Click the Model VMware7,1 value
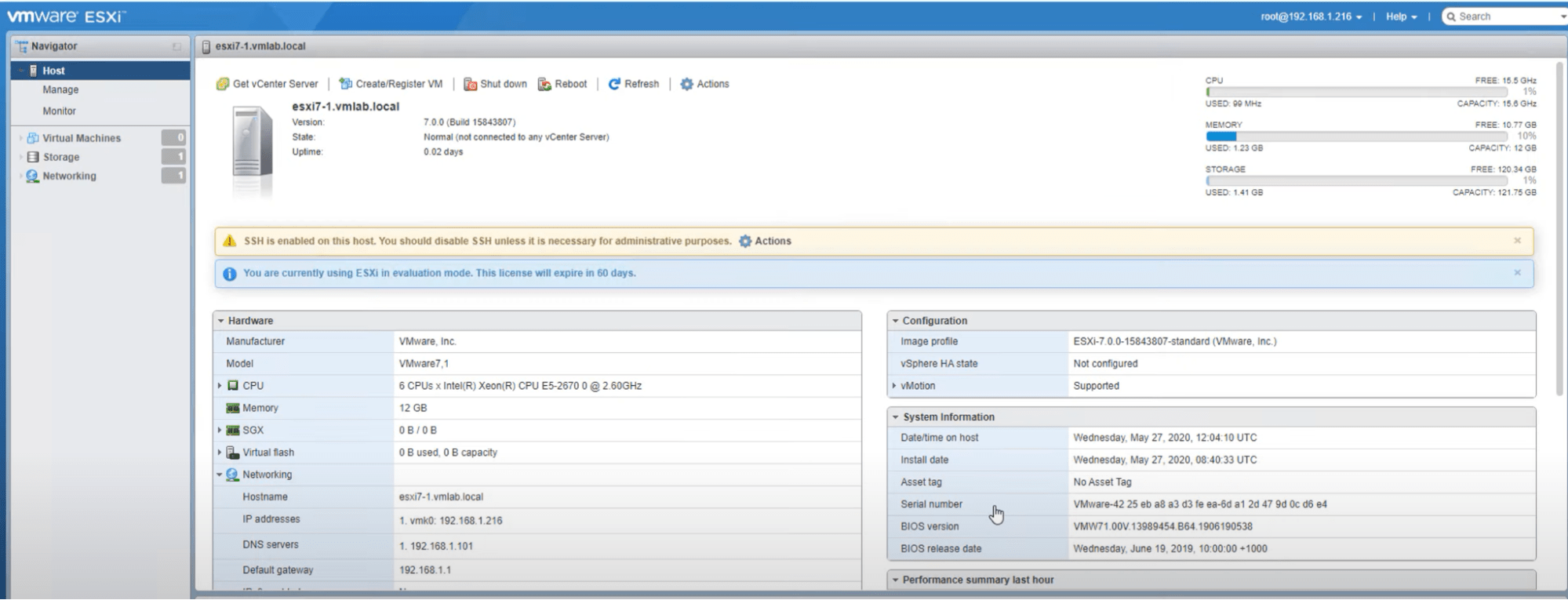 point(424,364)
